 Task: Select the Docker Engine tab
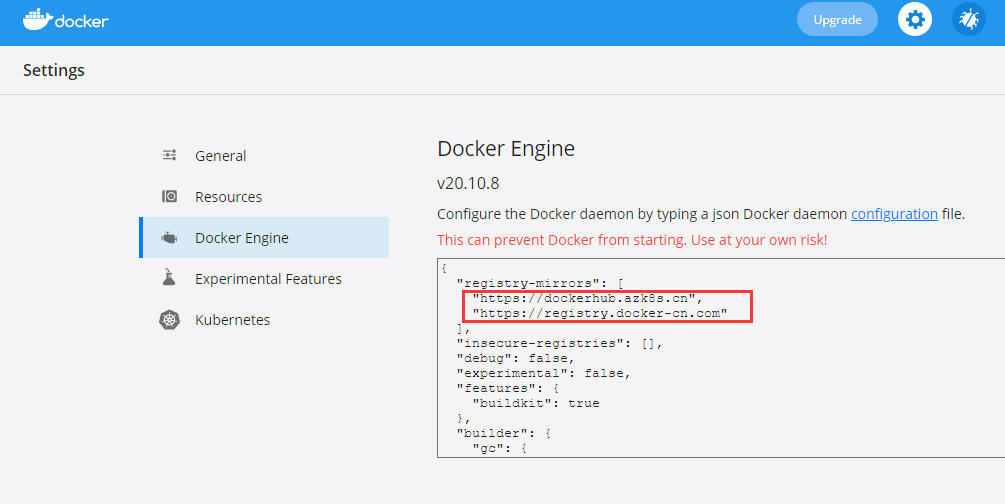pos(264,237)
